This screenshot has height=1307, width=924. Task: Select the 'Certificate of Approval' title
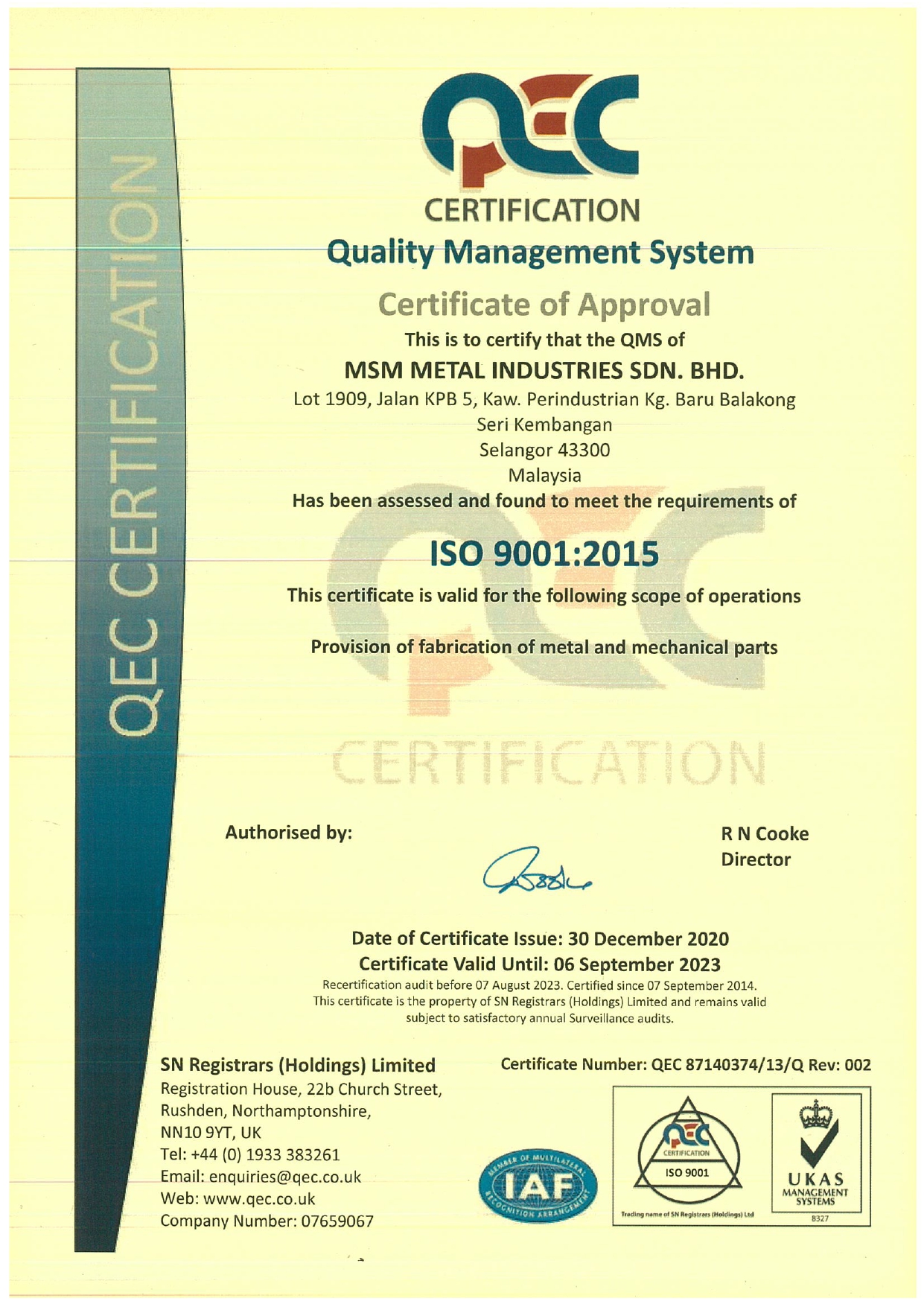click(544, 304)
